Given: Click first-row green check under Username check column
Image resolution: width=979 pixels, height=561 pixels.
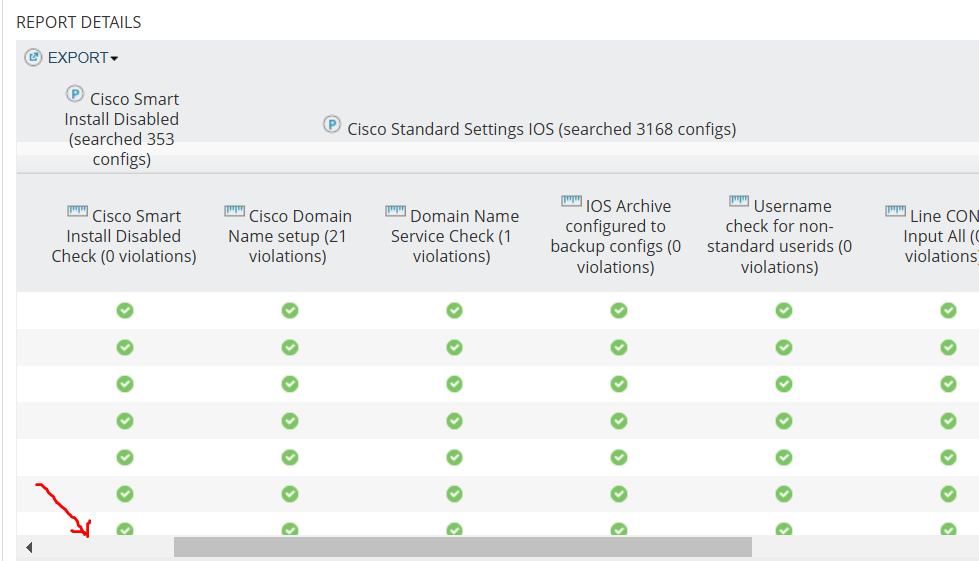Looking at the screenshot, I should pos(784,310).
